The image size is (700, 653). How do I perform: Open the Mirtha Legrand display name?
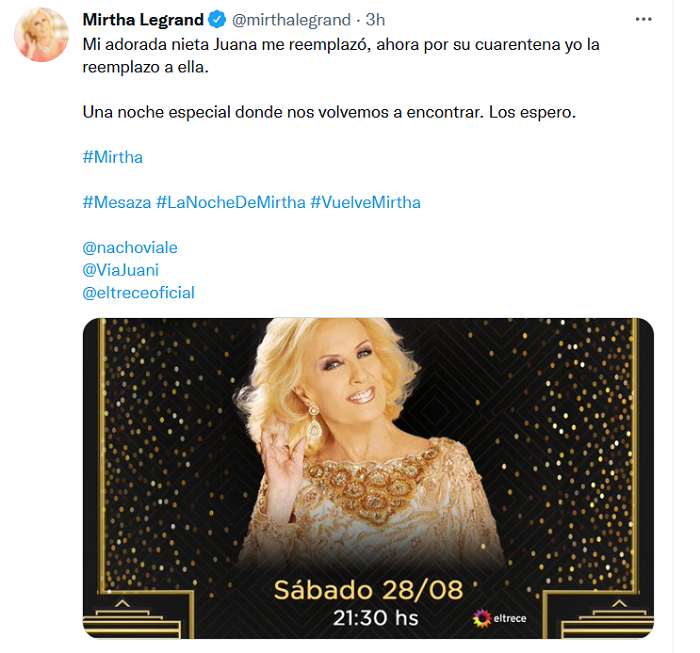point(143,20)
